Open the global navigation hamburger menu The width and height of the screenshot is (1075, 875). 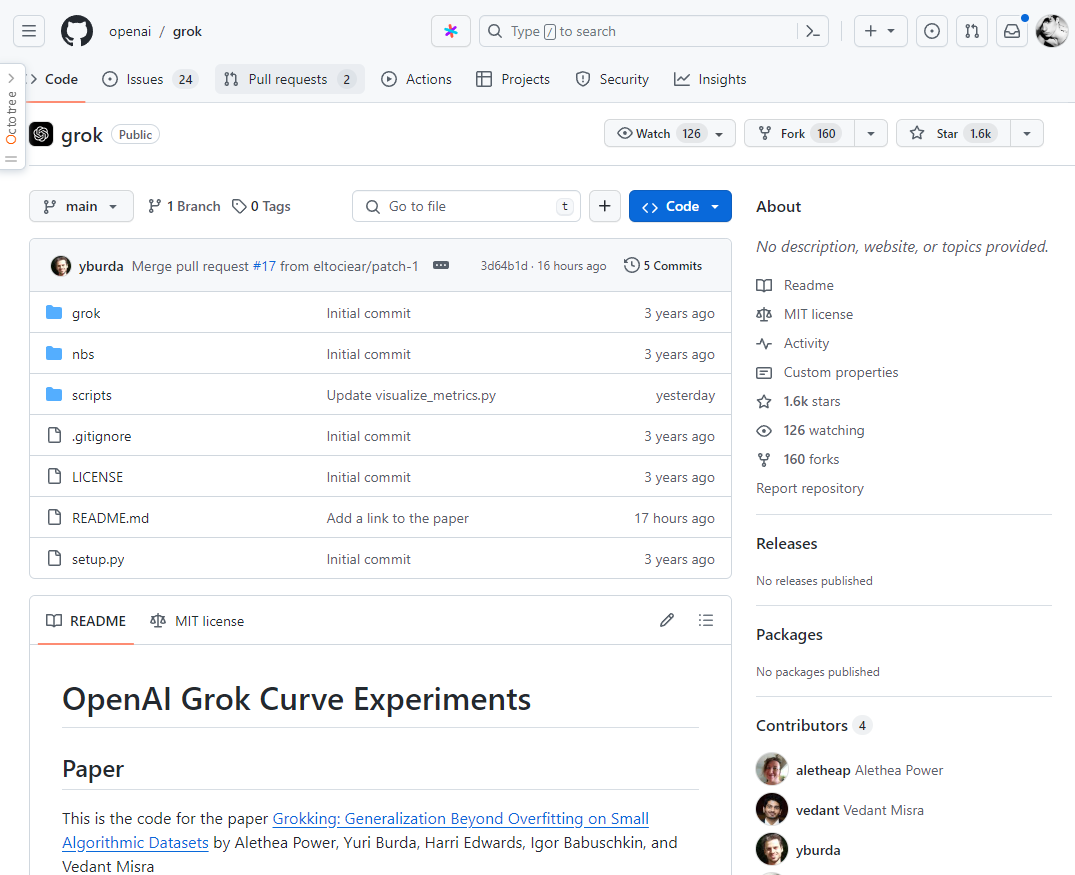point(29,31)
